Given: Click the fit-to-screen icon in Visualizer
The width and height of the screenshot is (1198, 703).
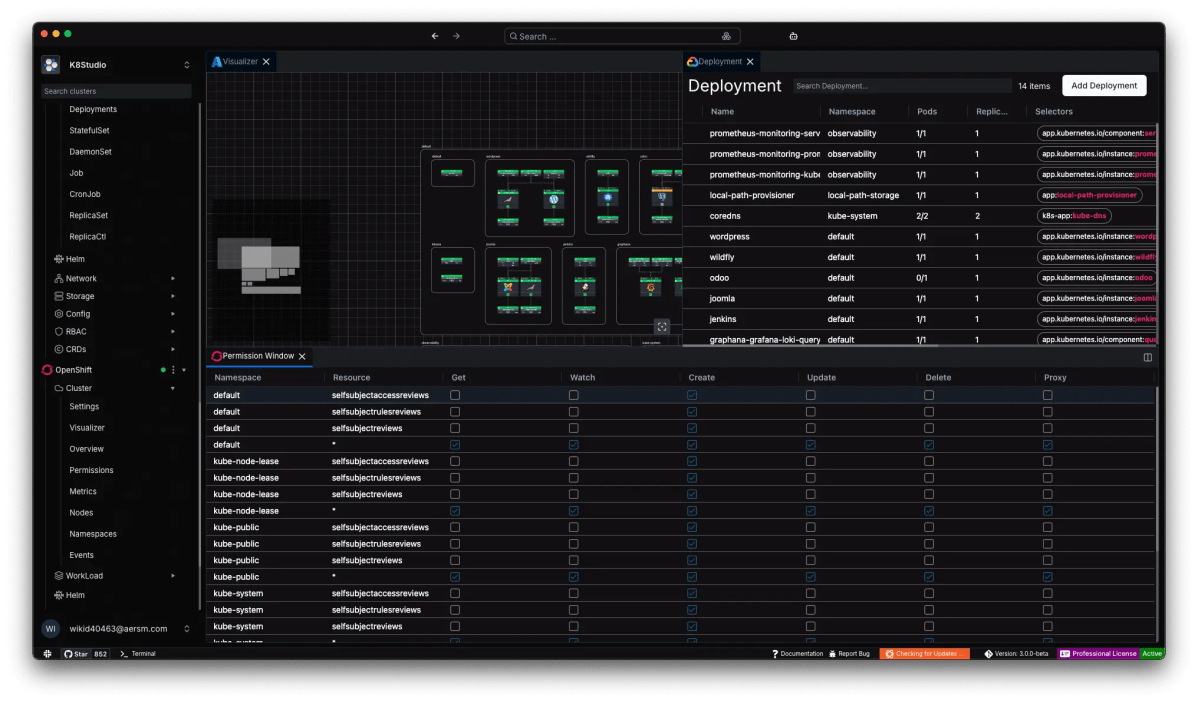Looking at the screenshot, I should pos(662,327).
